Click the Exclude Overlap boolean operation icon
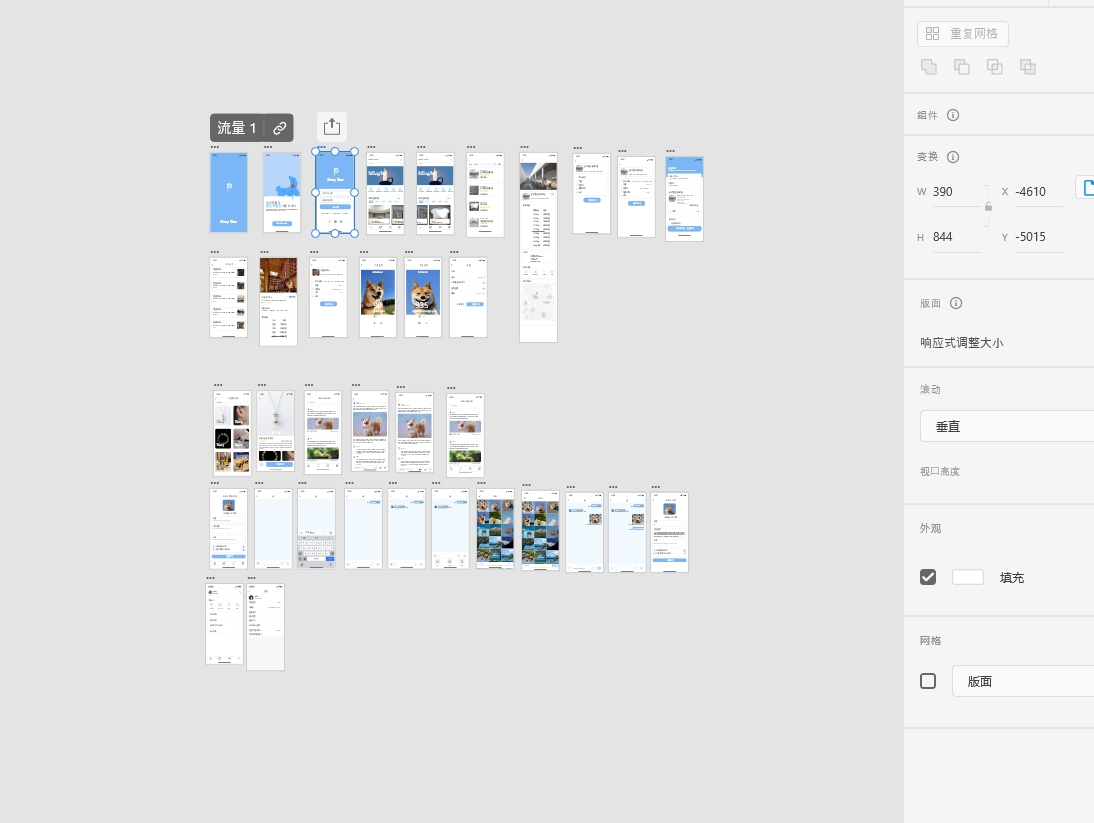Image resolution: width=1094 pixels, height=823 pixels. pyautogui.click(x=1027, y=67)
